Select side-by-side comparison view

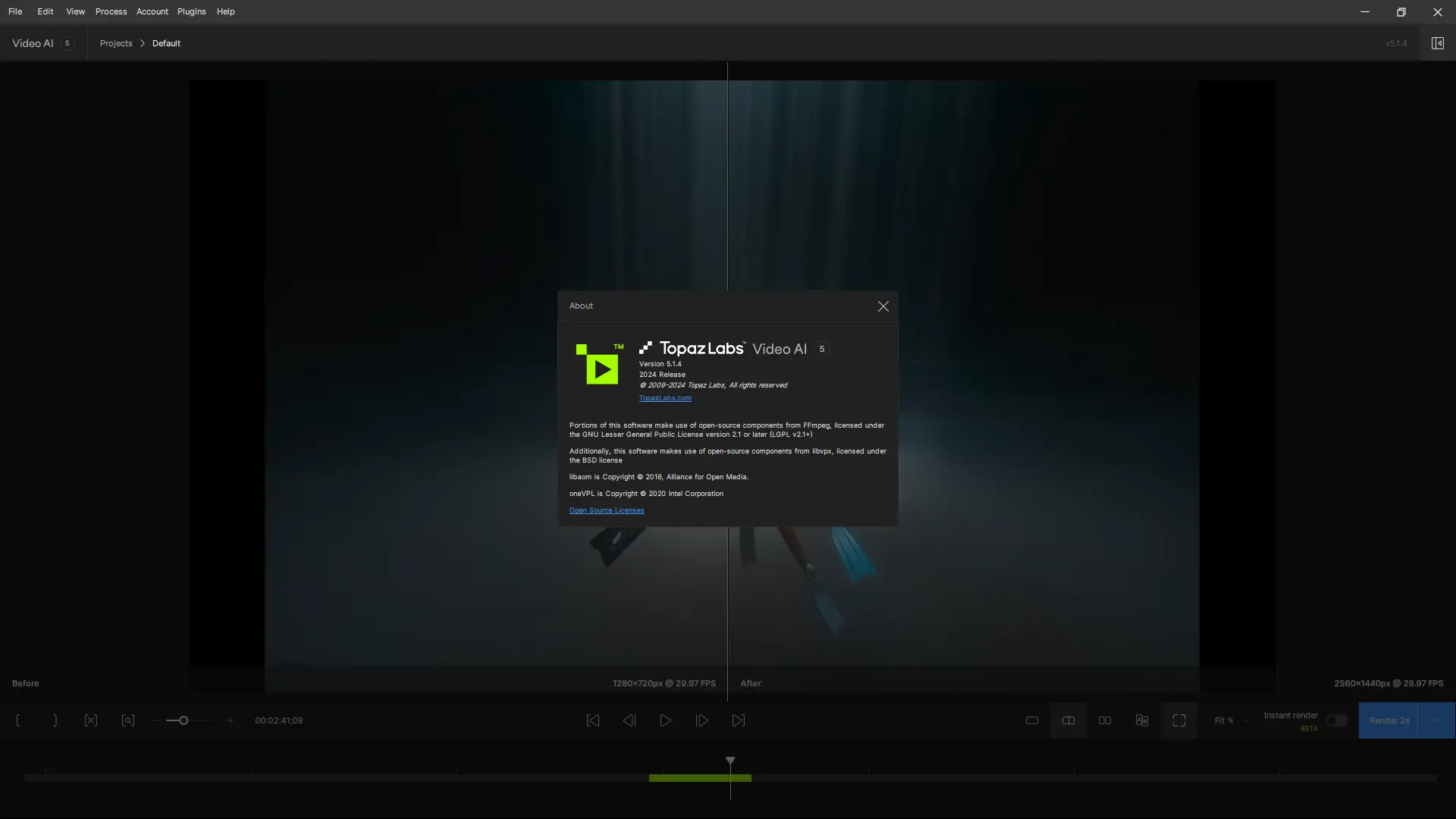coord(1105,720)
